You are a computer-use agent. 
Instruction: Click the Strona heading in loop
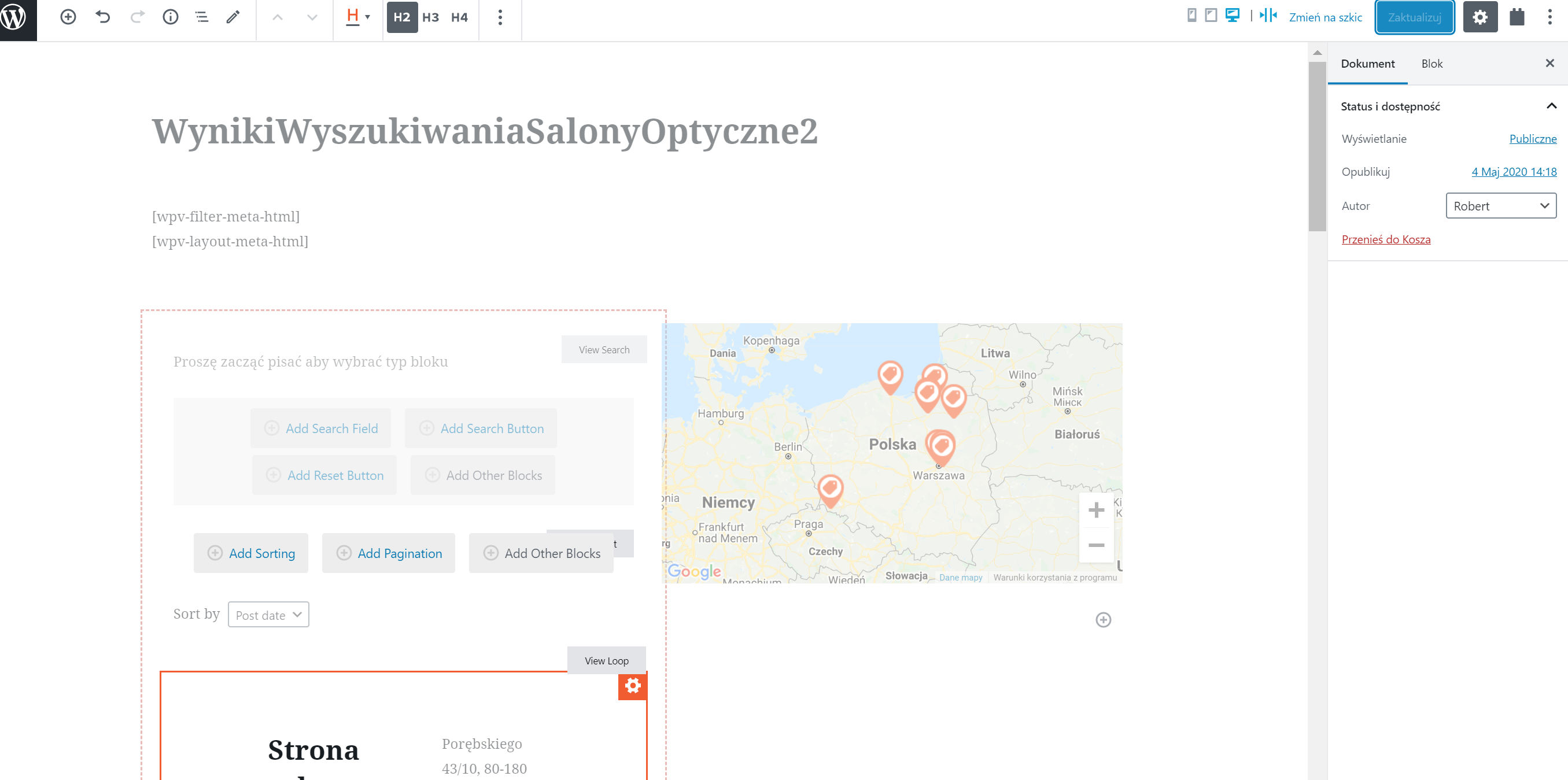click(313, 749)
